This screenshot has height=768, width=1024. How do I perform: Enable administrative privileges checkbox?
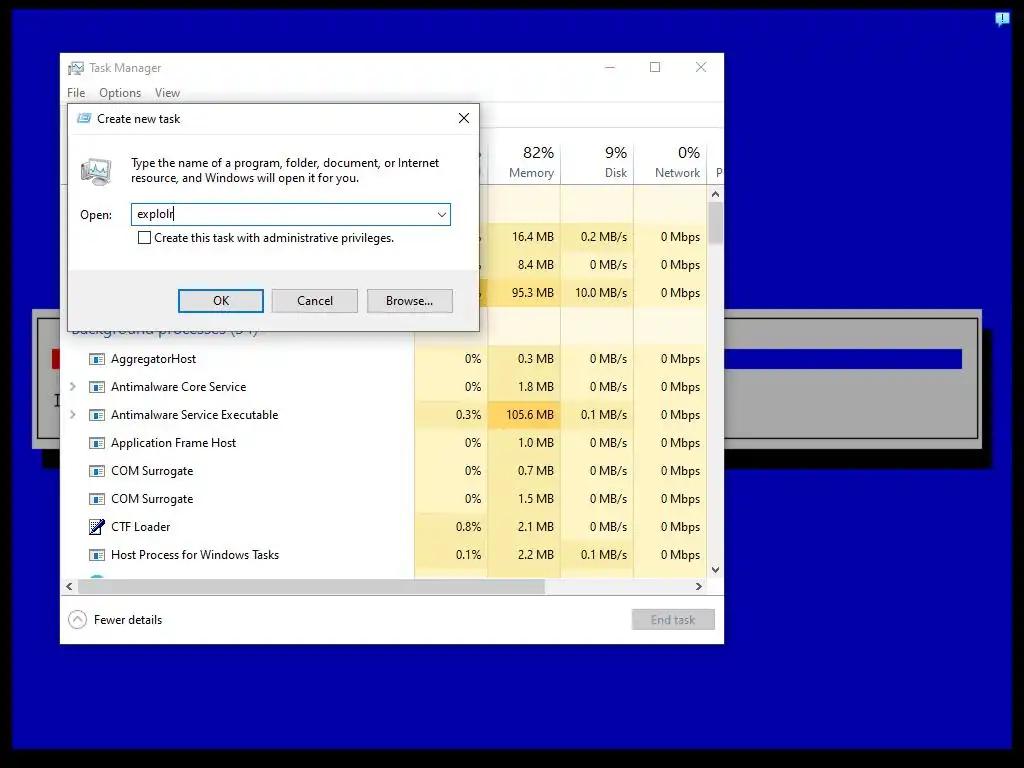pyautogui.click(x=144, y=238)
